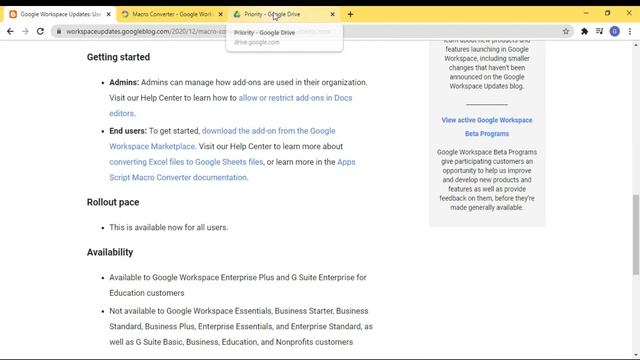Image resolution: width=640 pixels, height=360 pixels.
Task: Restore down the Chrome window
Action: point(607,13)
